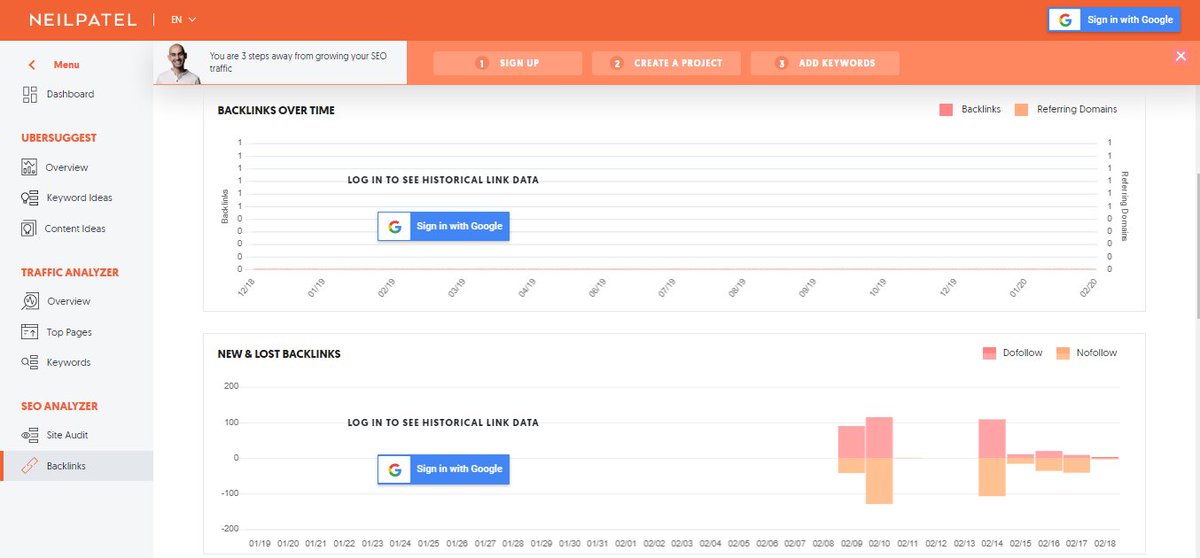1200x558 pixels.
Task: Sign in with Google in New & Lost Backlinks
Action: coord(443,469)
